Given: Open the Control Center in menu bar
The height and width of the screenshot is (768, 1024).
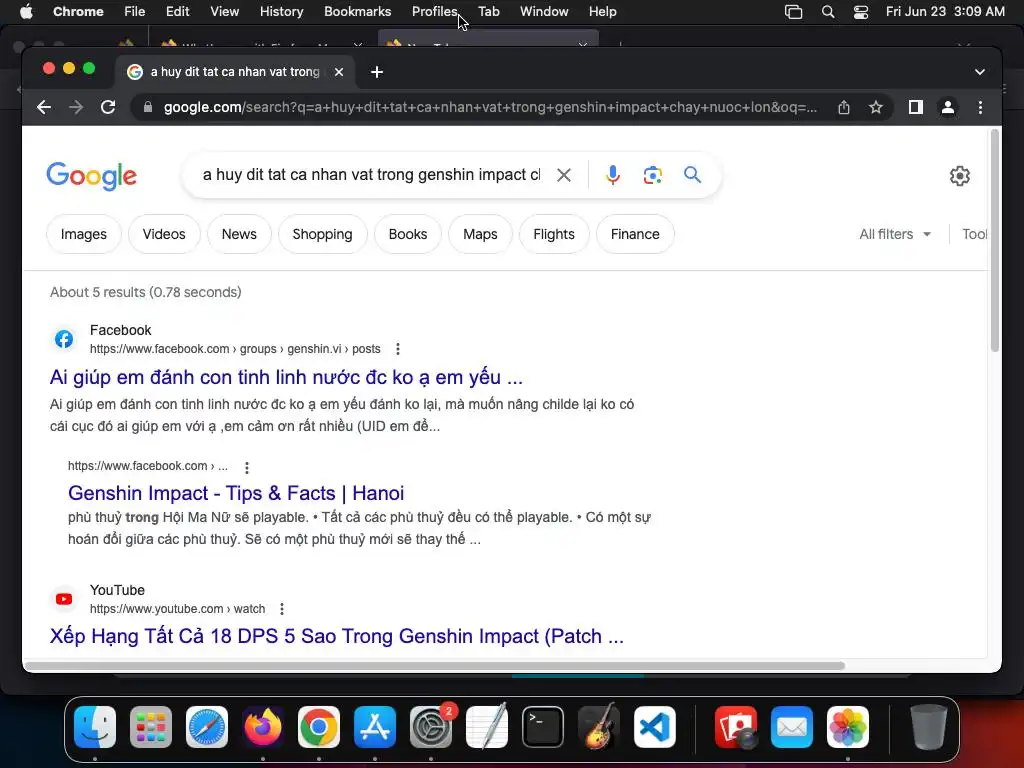Looking at the screenshot, I should 861,12.
